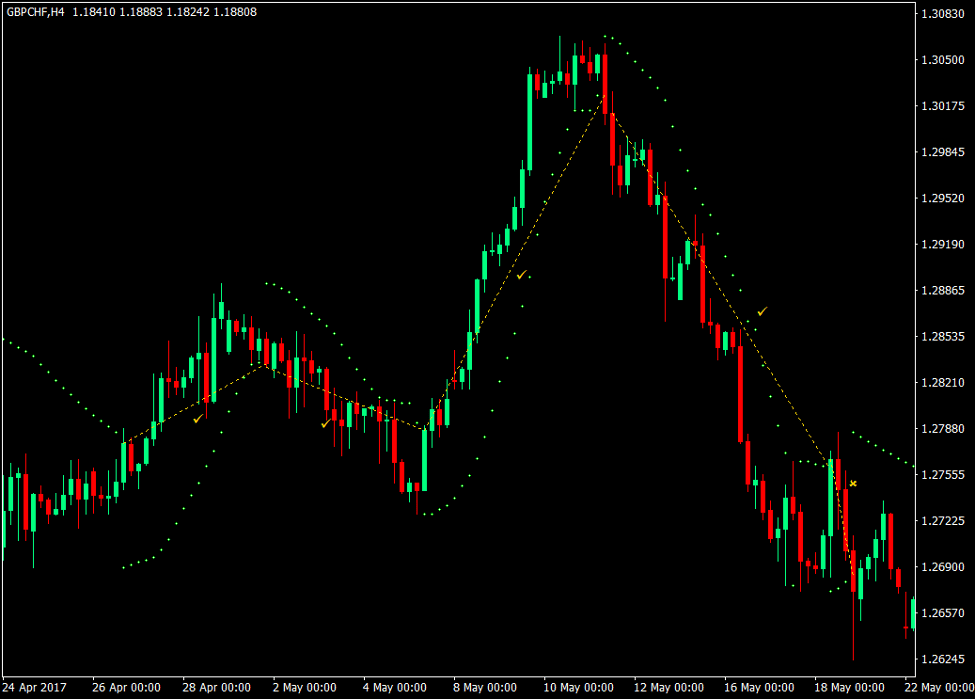977x700 pixels.
Task: Click the orange X exit marker near 18 May
Action: 852,482
